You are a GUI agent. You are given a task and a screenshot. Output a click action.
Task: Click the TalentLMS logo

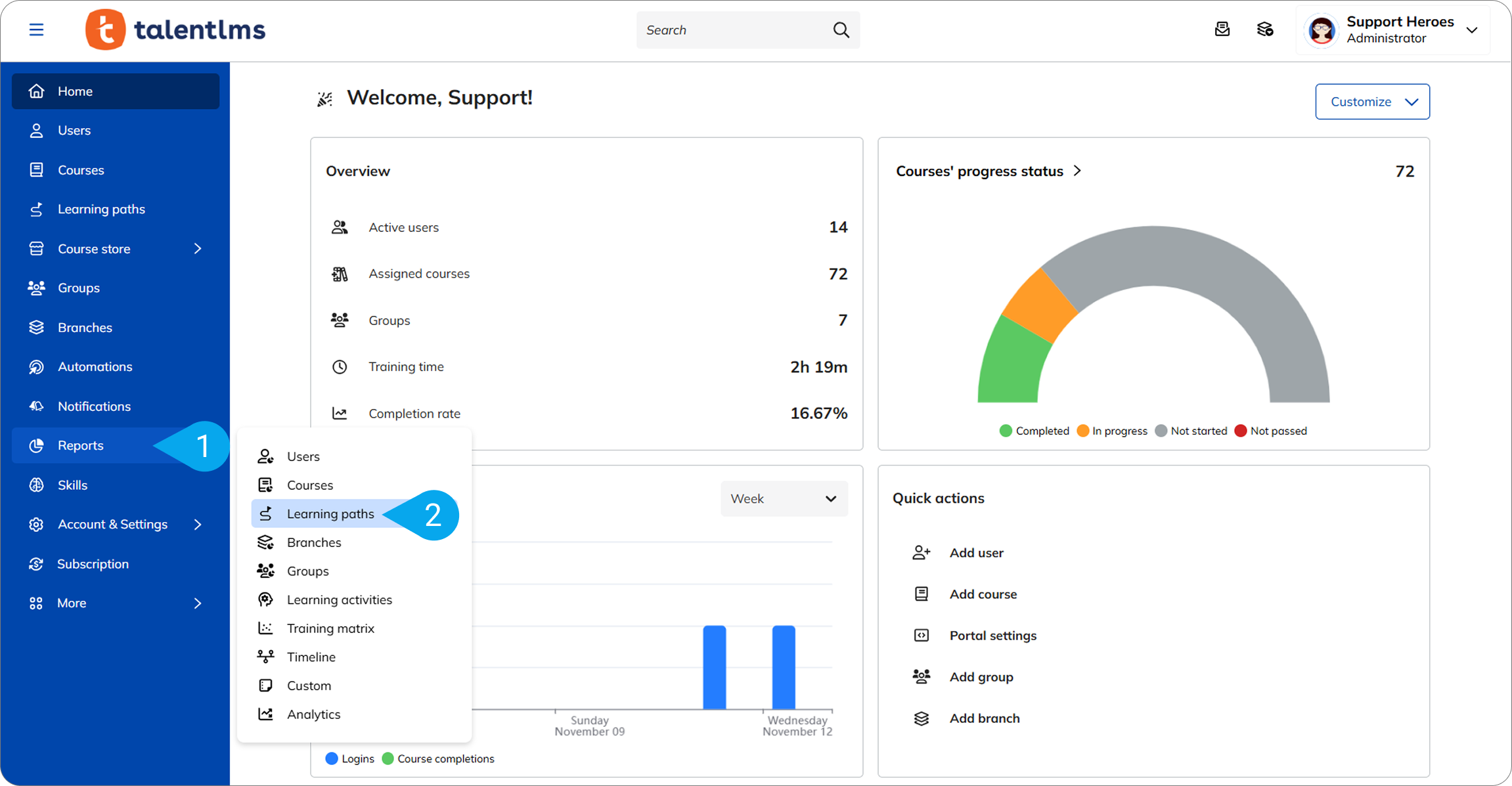[x=175, y=30]
